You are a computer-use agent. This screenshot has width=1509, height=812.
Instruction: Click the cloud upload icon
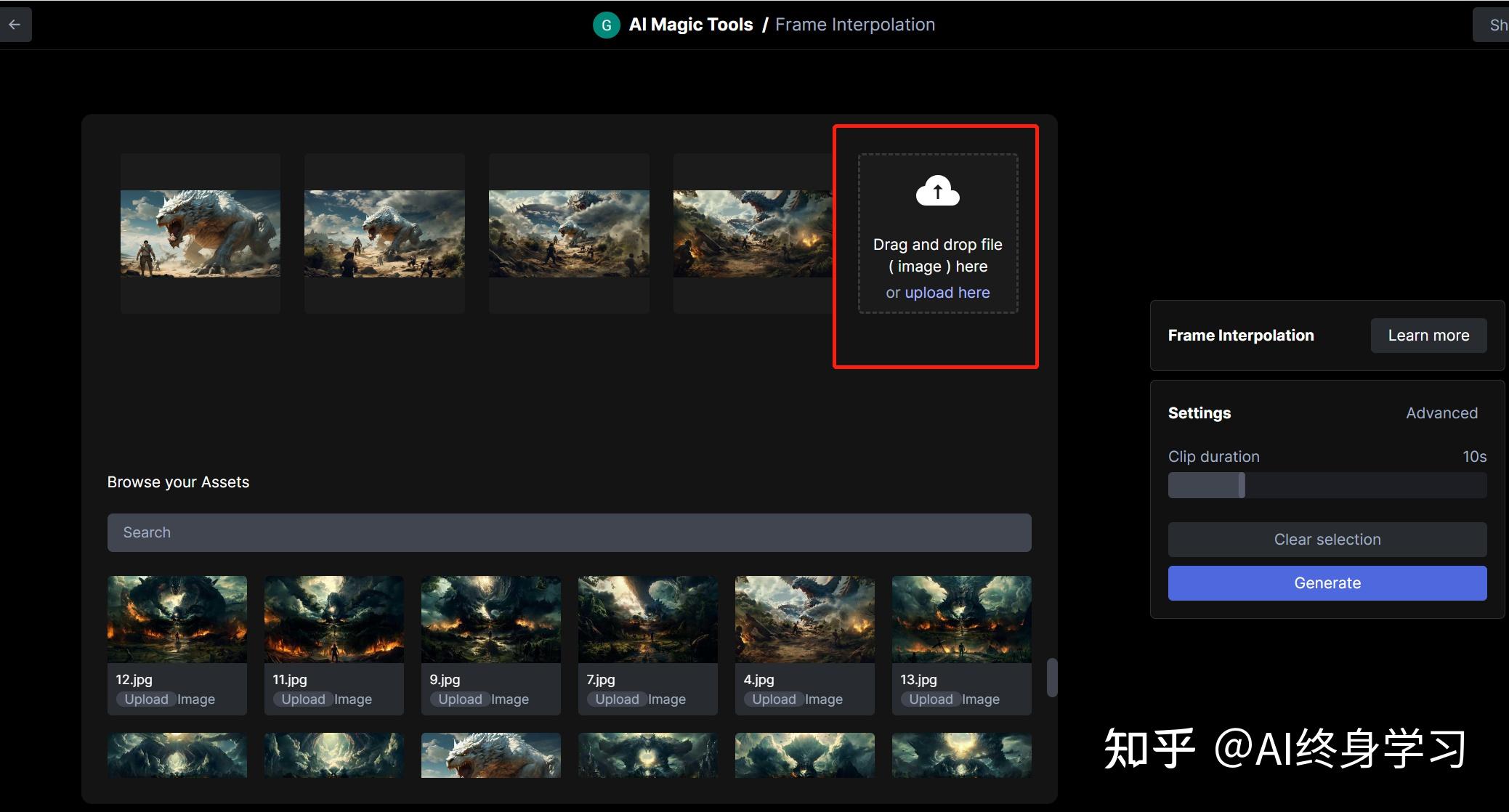pos(937,191)
